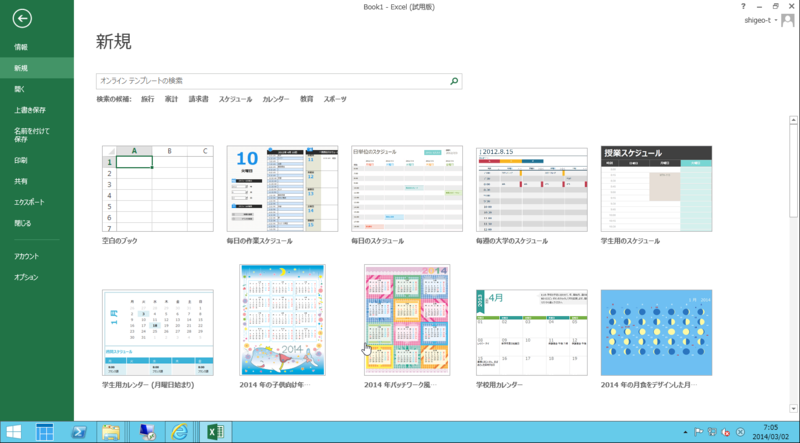The height and width of the screenshot is (443, 800).
Task: Select 2014 年の子供向け calendar thumbnail
Action: tap(282, 320)
